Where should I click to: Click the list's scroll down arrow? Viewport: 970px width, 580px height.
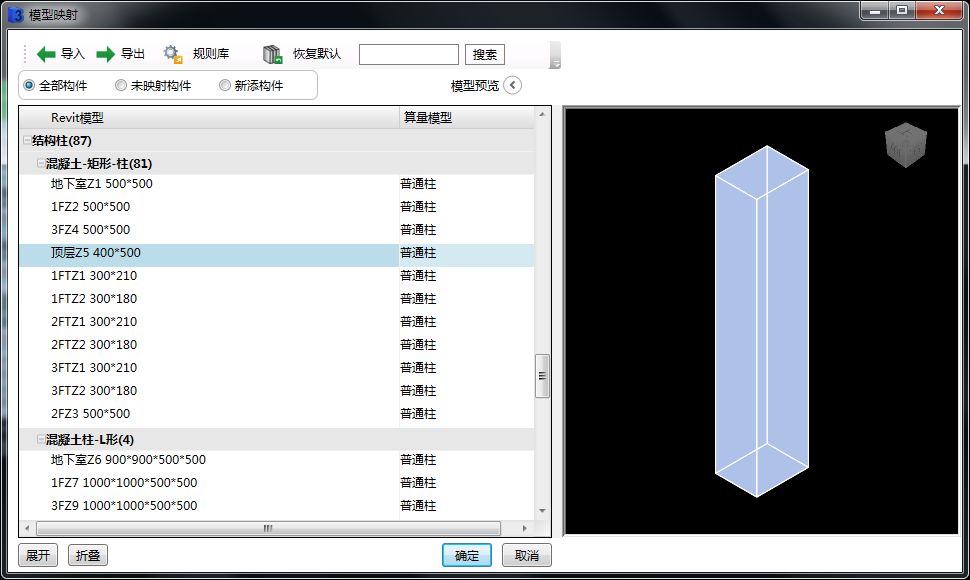(543, 511)
